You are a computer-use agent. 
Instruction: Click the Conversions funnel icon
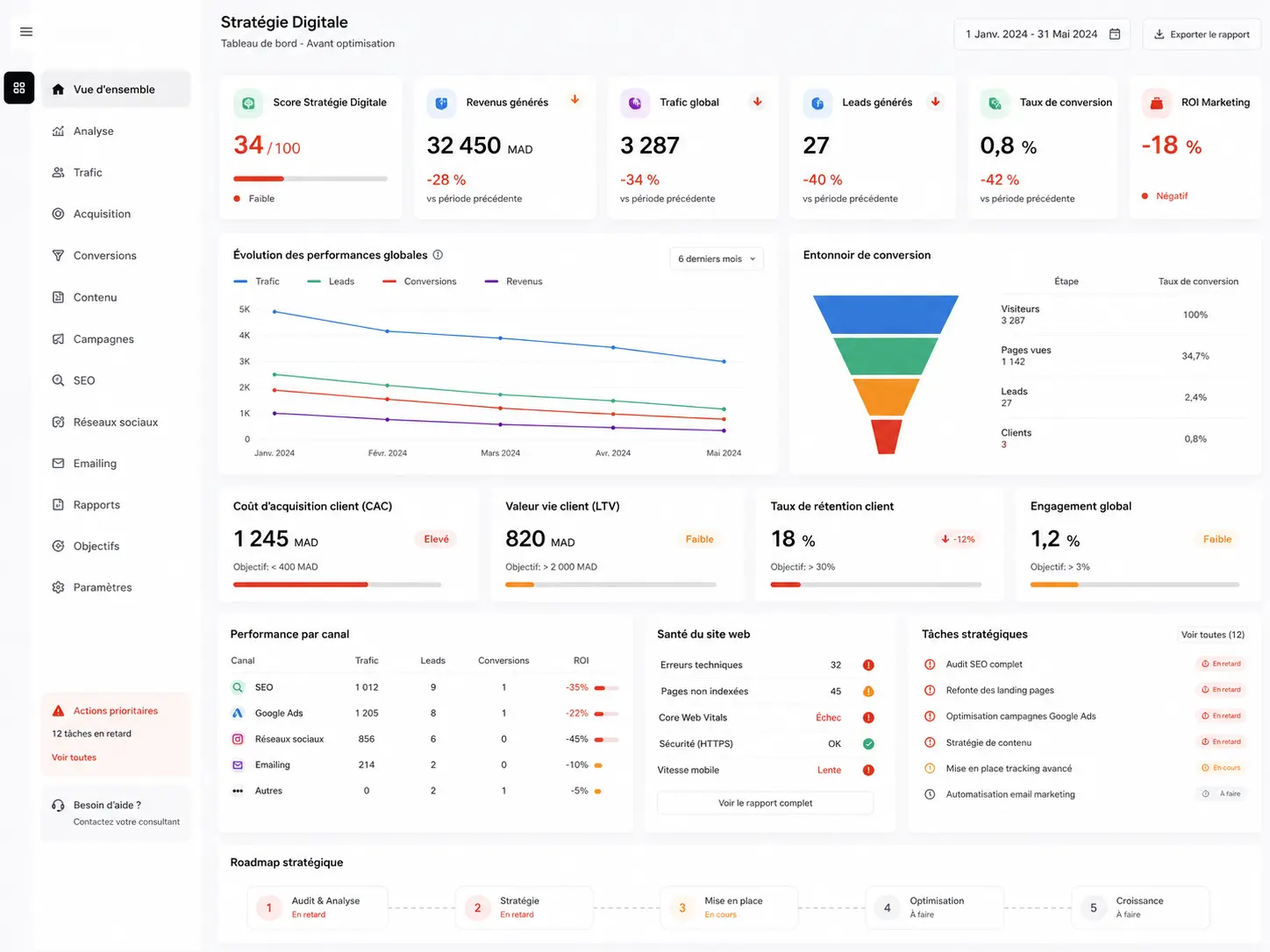click(58, 256)
